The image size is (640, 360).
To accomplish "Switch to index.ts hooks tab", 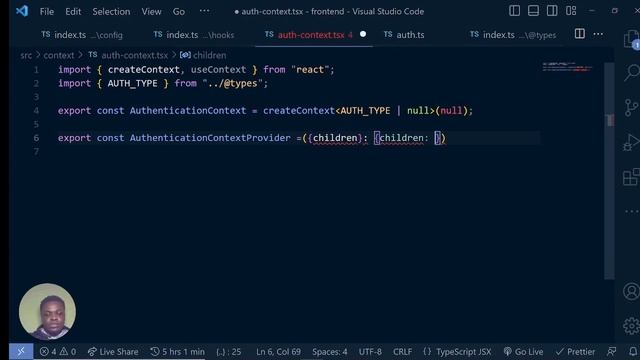I will click(x=194, y=35).
